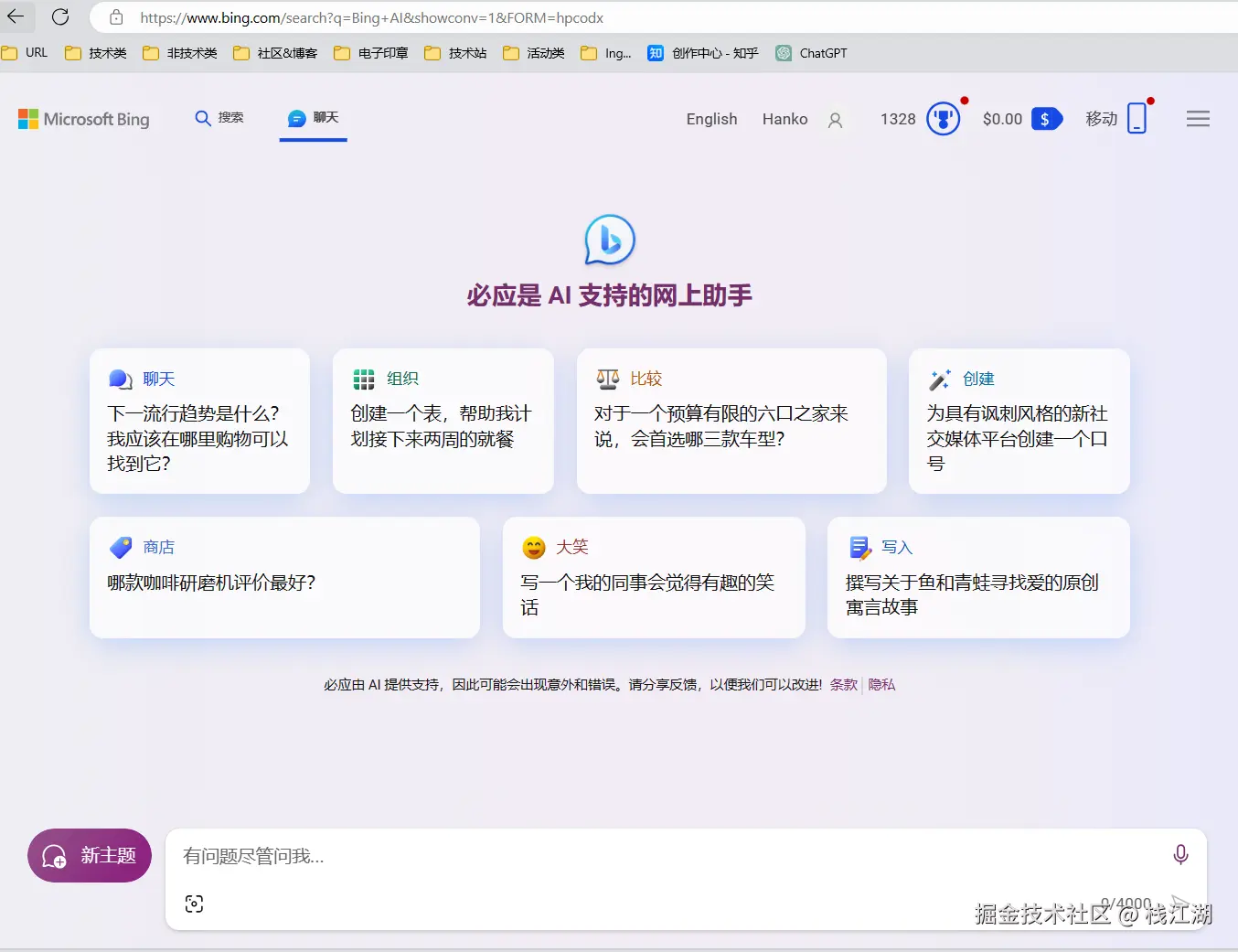Open the Ing... bookmarks folder
This screenshot has width=1238, height=952.
(x=606, y=53)
